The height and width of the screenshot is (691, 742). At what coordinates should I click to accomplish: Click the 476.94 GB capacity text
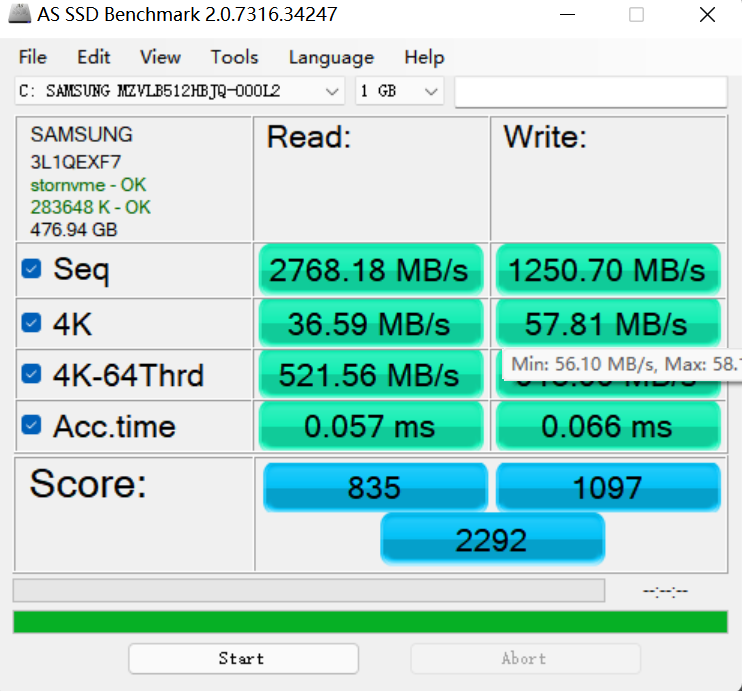(x=73, y=230)
